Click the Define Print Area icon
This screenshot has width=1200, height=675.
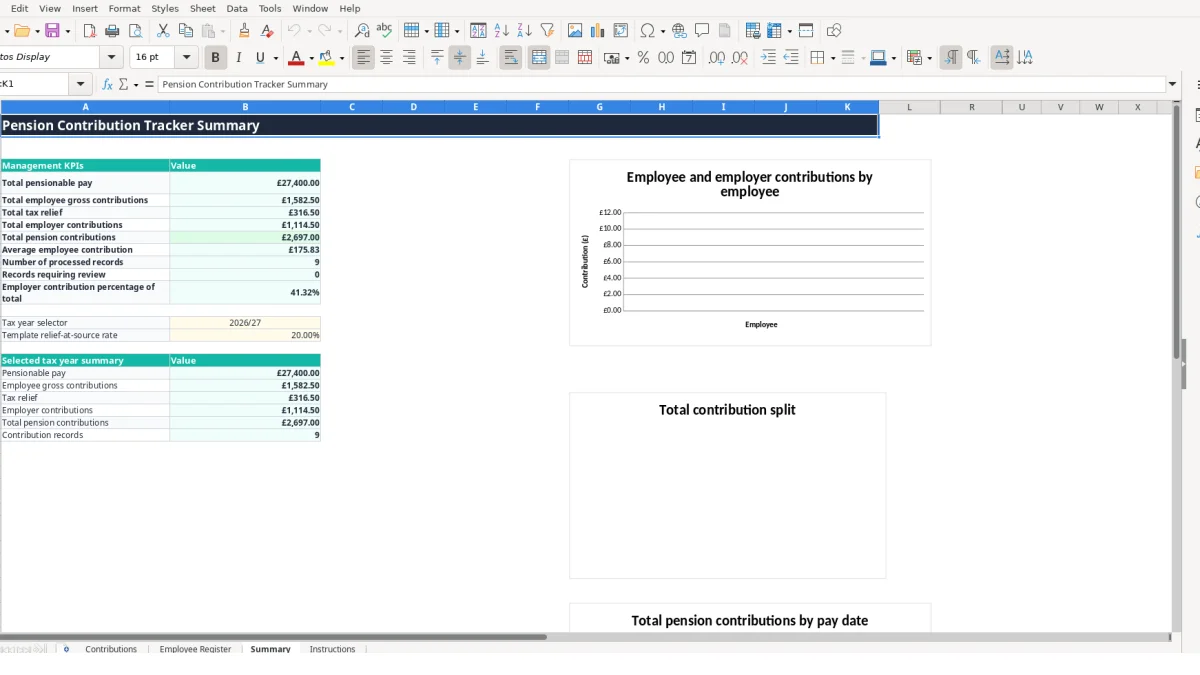coord(753,31)
